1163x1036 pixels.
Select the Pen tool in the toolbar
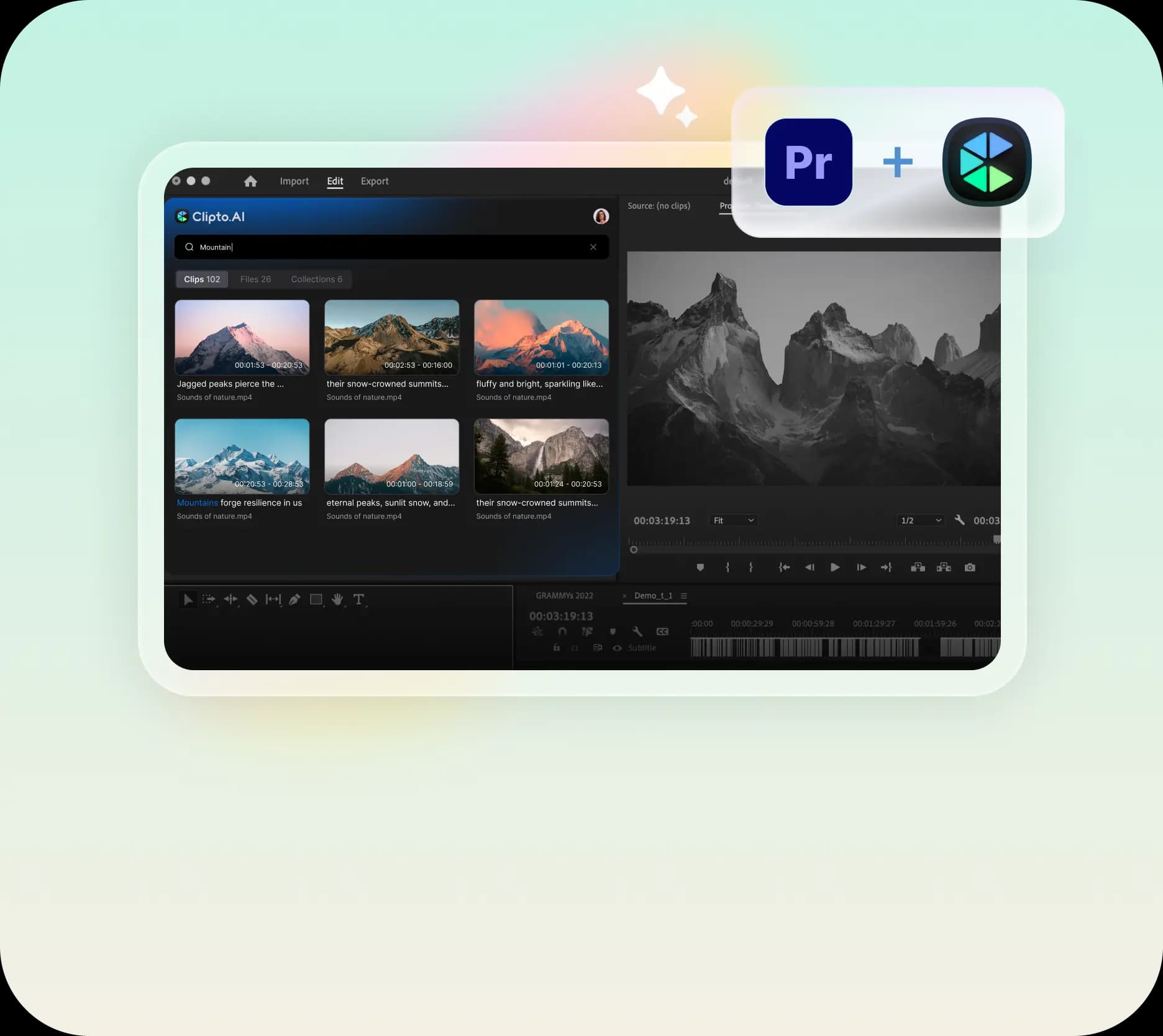click(x=293, y=599)
